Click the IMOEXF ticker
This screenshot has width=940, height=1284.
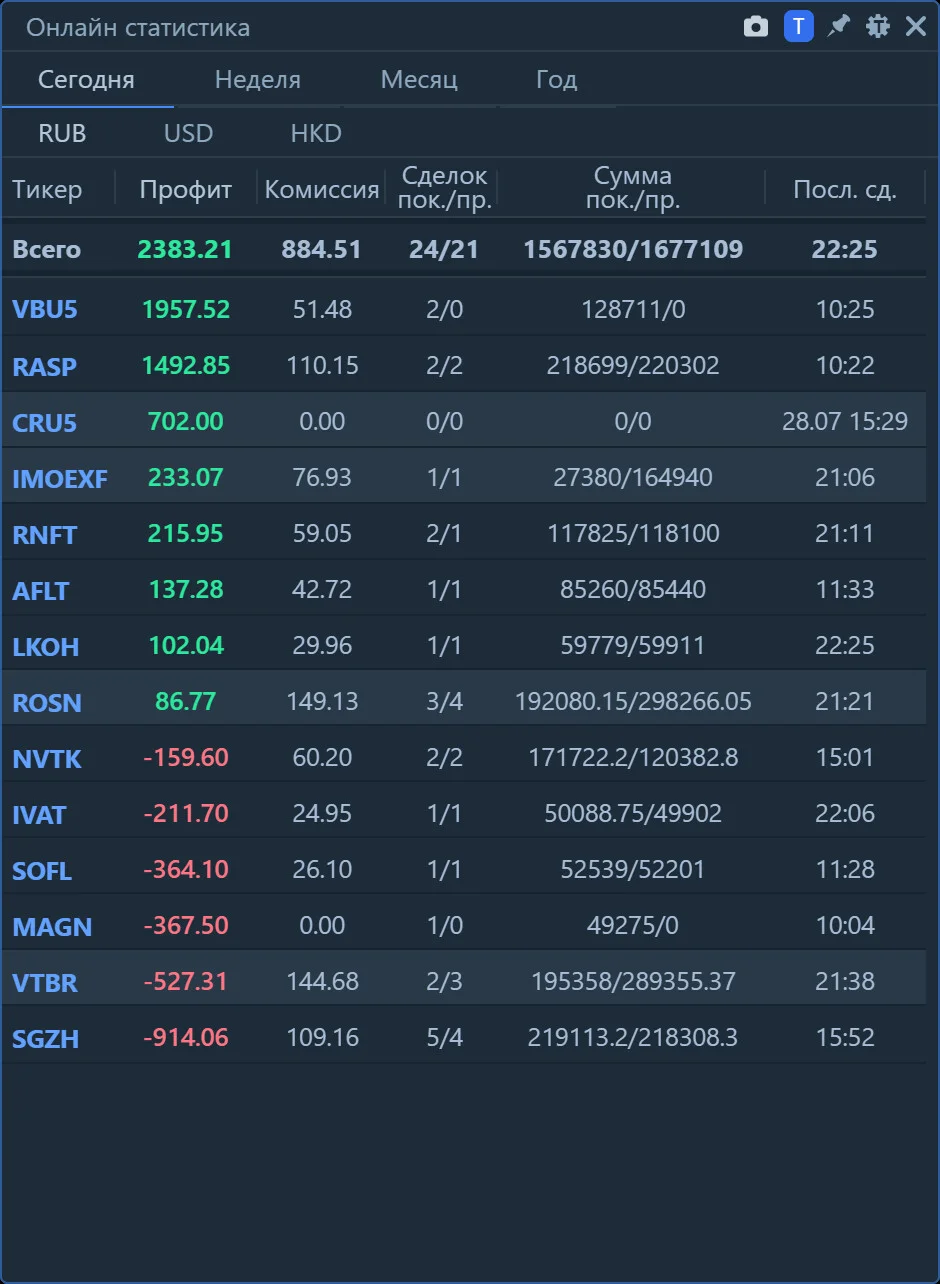tap(60, 479)
